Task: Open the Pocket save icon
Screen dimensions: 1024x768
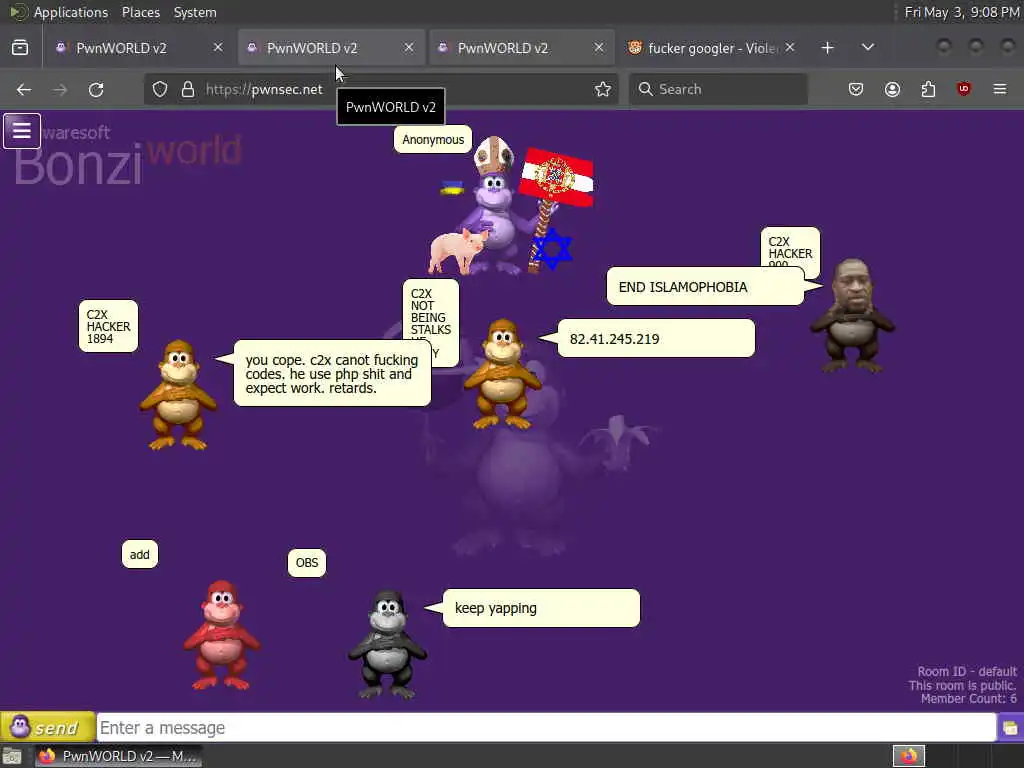Action: (856, 89)
